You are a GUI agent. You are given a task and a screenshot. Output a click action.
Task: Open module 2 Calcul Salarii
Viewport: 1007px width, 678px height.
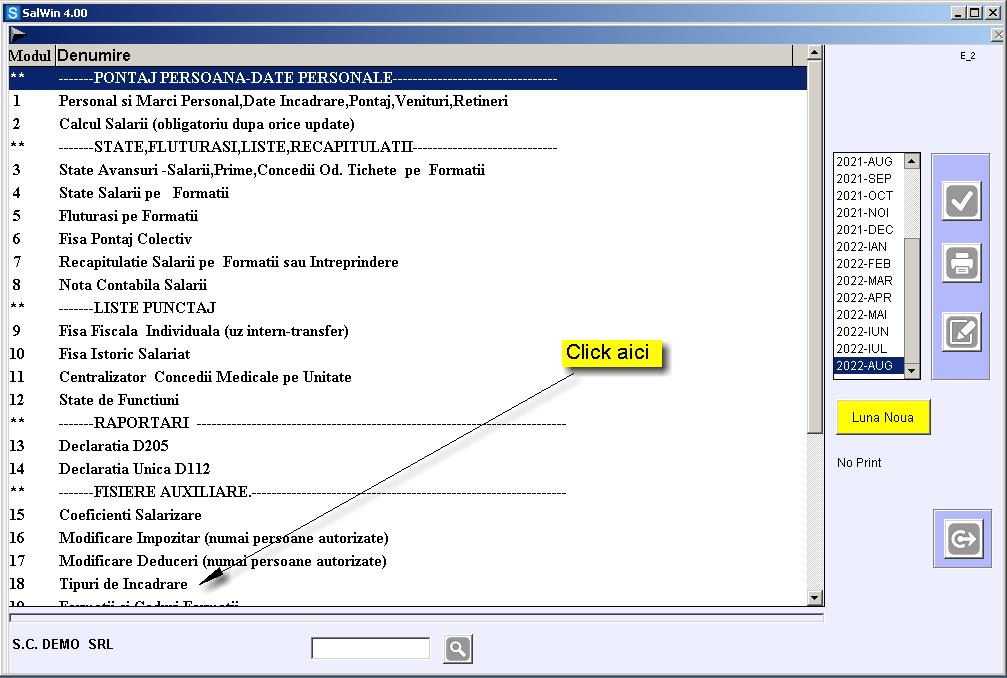tap(206, 124)
